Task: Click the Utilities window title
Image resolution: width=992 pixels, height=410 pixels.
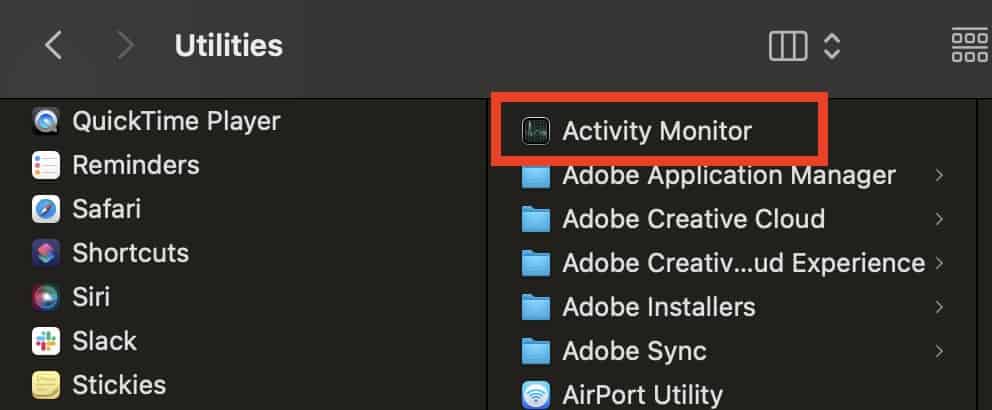Action: [x=228, y=45]
